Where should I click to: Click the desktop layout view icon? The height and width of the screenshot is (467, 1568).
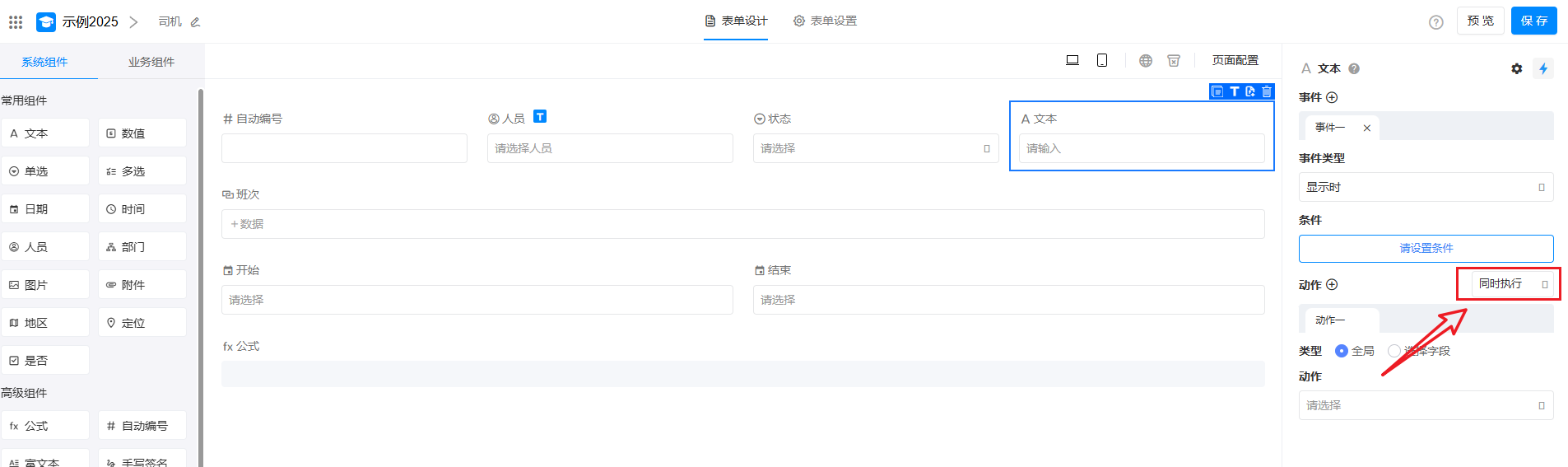pyautogui.click(x=1072, y=60)
